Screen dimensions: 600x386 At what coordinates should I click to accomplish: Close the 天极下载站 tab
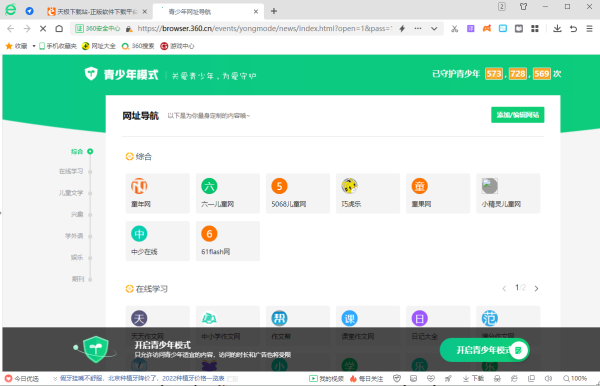click(x=145, y=12)
